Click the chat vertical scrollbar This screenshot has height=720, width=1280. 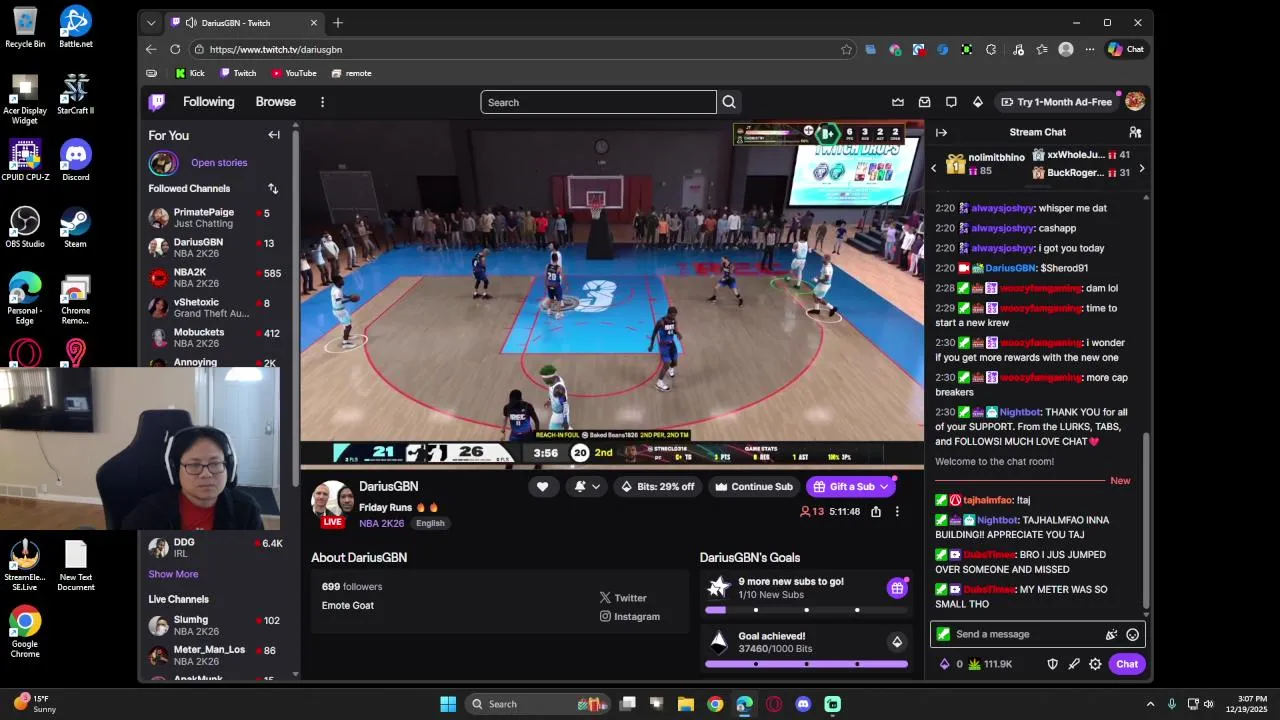pos(1147,522)
